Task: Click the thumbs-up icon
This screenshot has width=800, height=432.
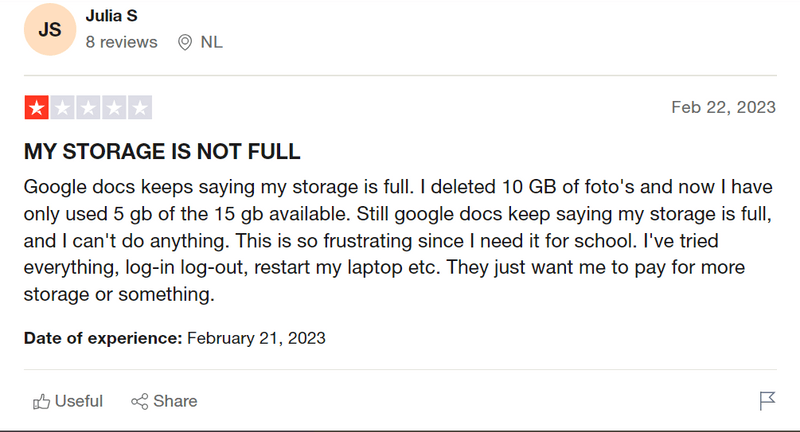Action: click(x=41, y=401)
